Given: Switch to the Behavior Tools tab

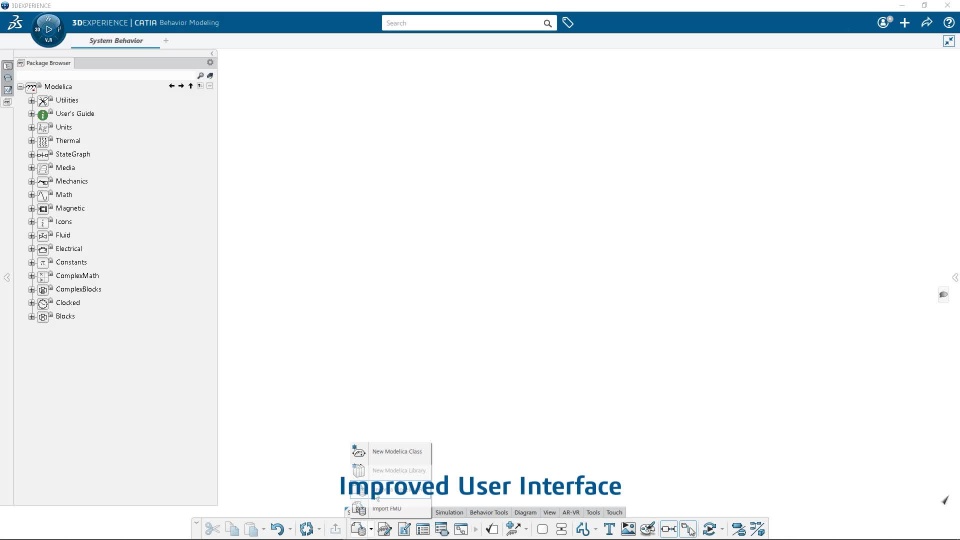Looking at the screenshot, I should click(489, 512).
